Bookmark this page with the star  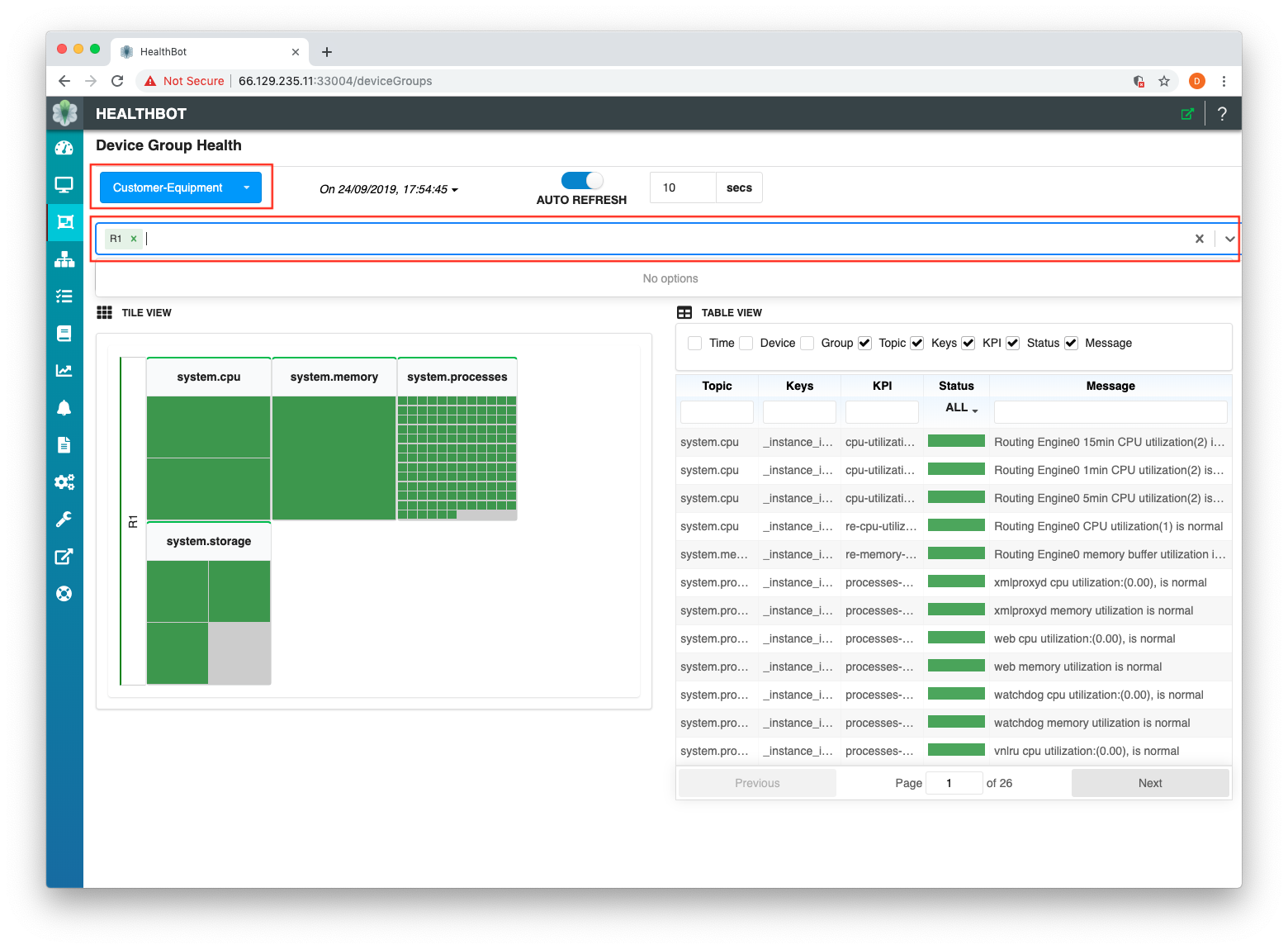[x=1164, y=81]
